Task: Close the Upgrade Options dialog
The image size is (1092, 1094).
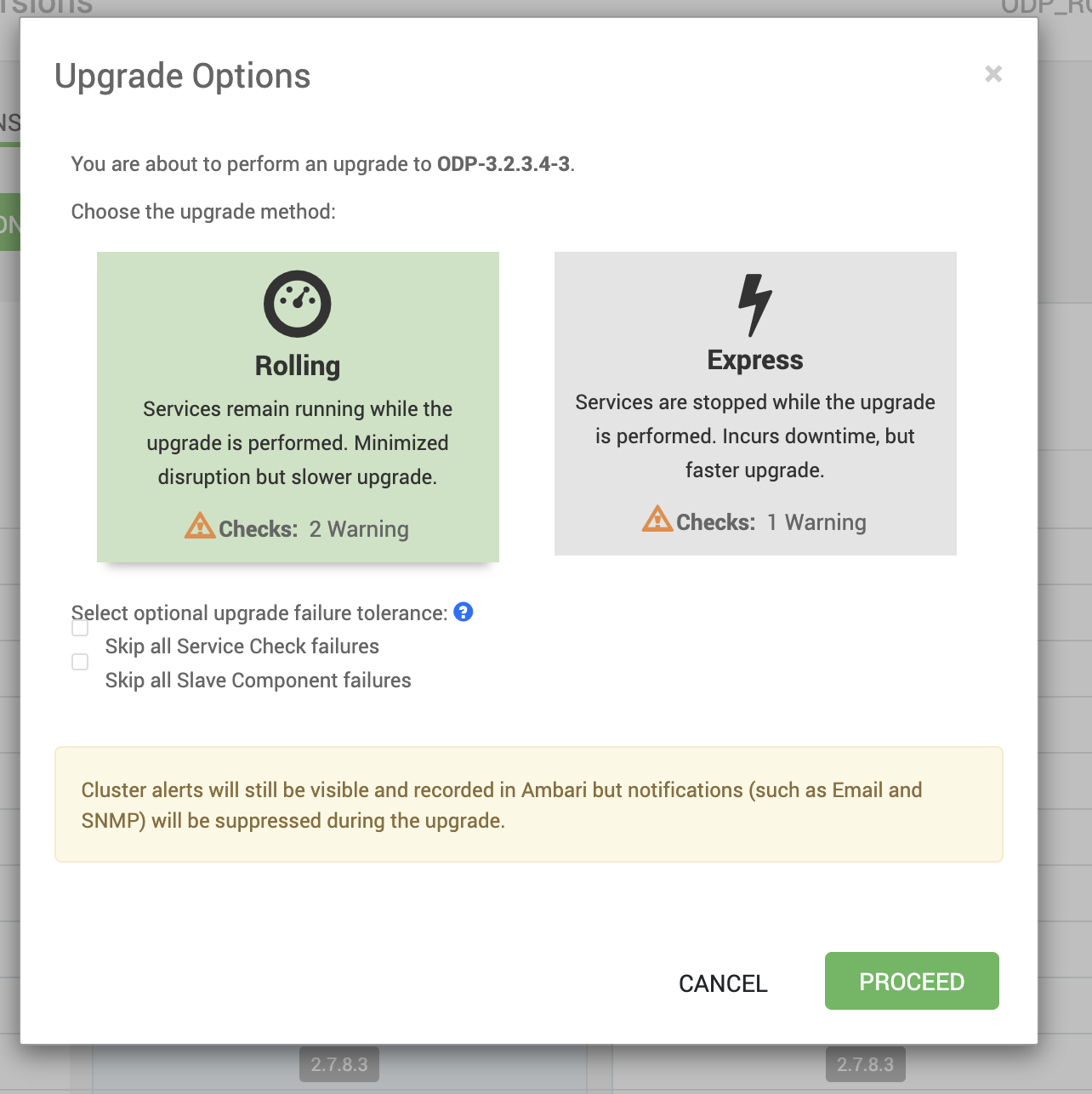Action: (x=993, y=74)
